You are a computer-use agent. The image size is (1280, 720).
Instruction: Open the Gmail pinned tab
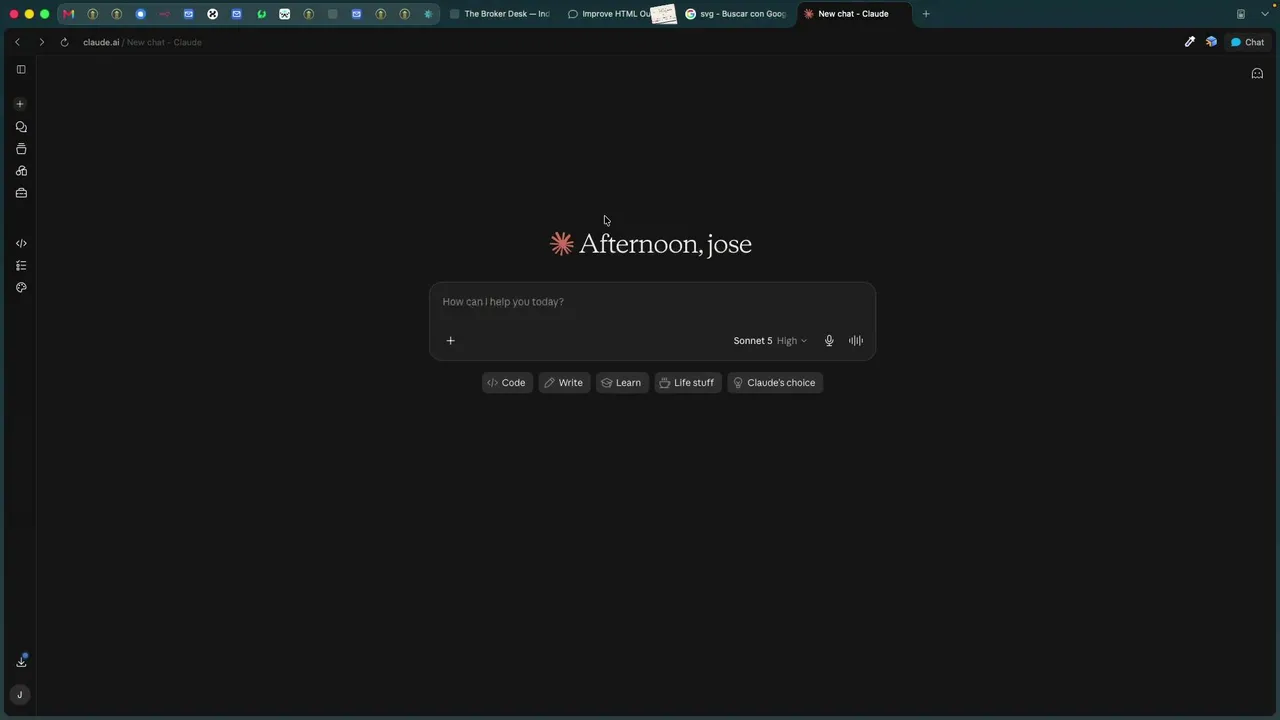point(68,14)
